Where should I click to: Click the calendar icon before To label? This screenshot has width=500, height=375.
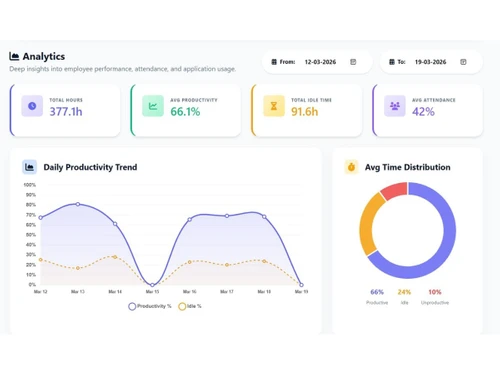pyautogui.click(x=392, y=62)
